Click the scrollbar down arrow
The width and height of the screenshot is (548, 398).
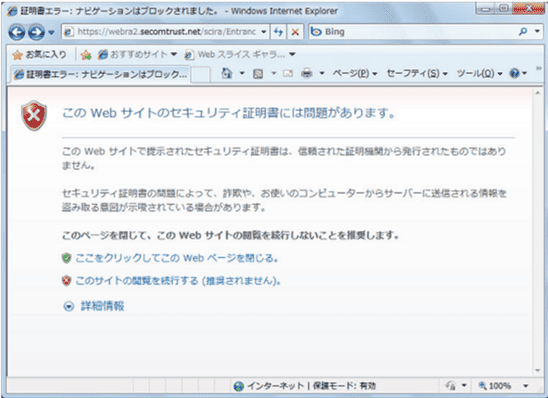538,371
